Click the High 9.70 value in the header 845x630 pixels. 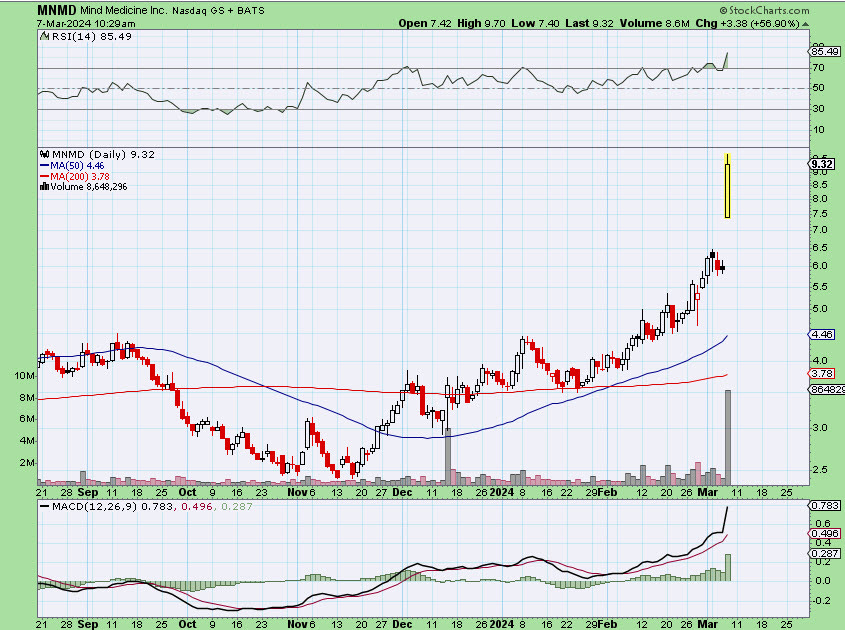[481, 23]
